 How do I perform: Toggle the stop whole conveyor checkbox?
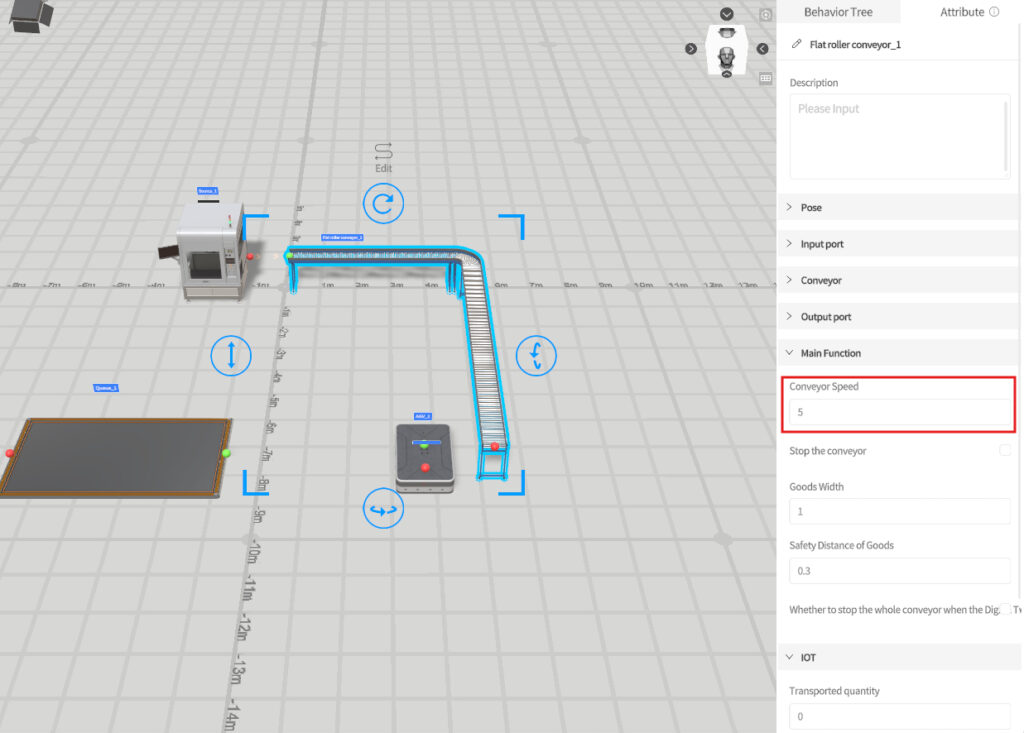(x=1006, y=609)
